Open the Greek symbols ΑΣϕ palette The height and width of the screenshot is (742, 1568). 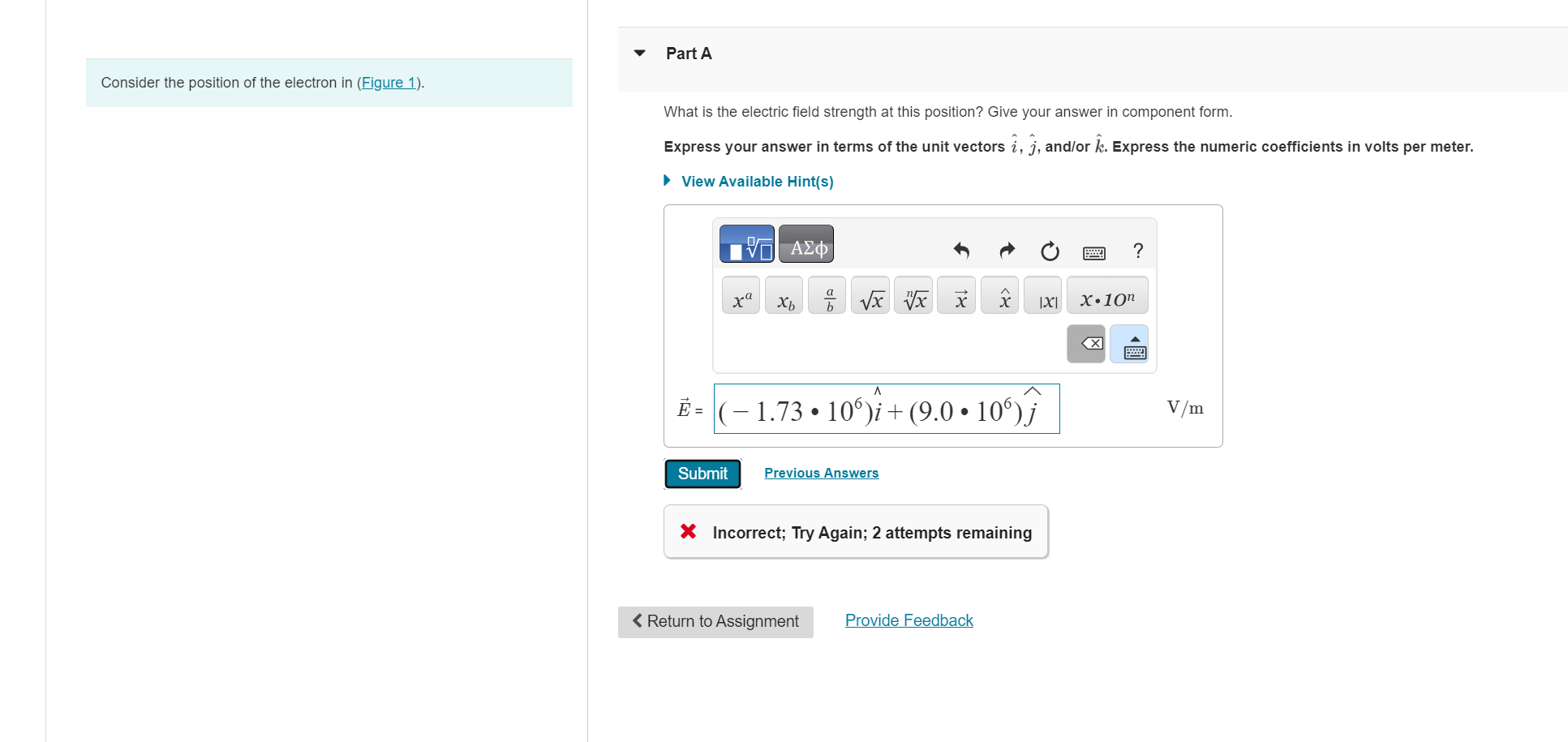(x=805, y=243)
